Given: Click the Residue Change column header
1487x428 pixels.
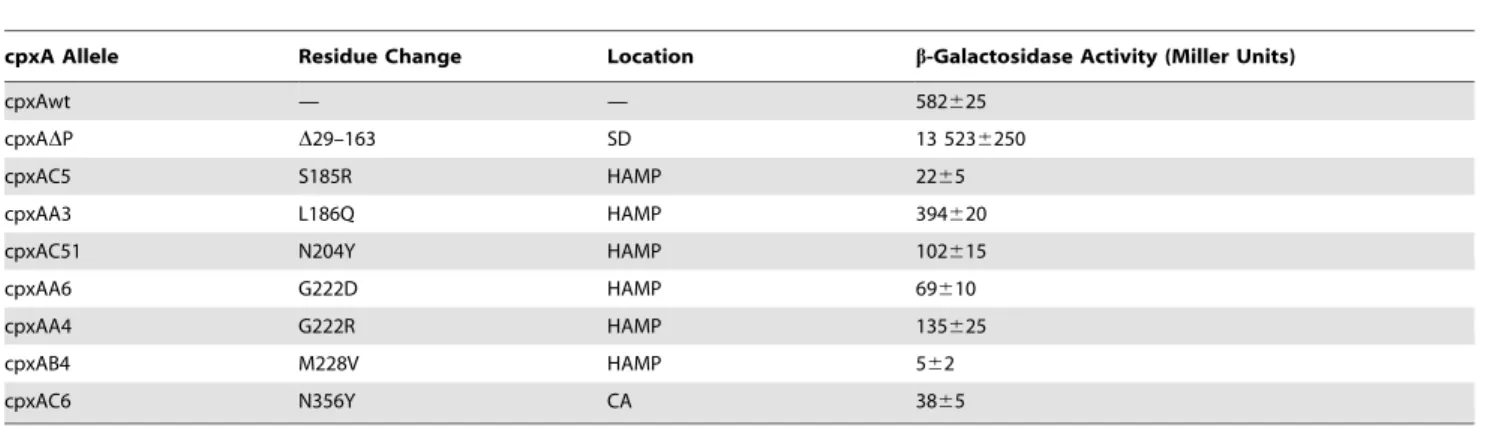Looking at the screenshot, I should (x=380, y=57).
